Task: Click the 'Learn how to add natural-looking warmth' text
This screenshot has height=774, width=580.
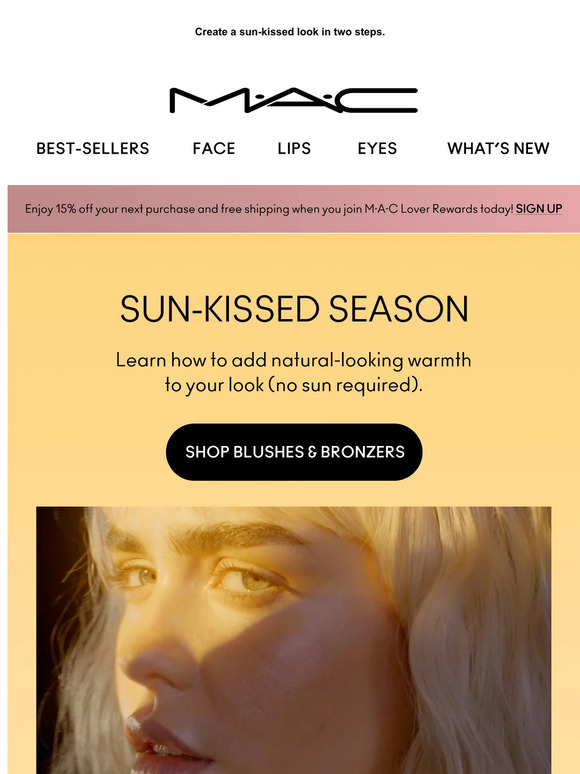Action: coord(294,360)
